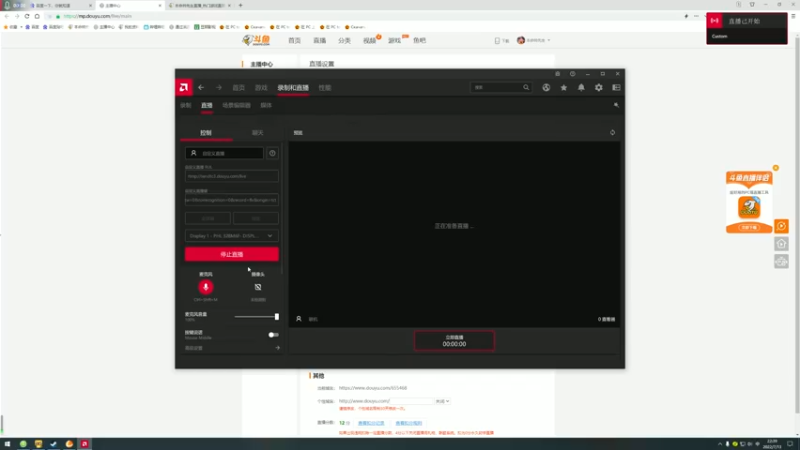Expand the personal URL dropdown on Douyu page
The image size is (800, 450).
coord(442,401)
